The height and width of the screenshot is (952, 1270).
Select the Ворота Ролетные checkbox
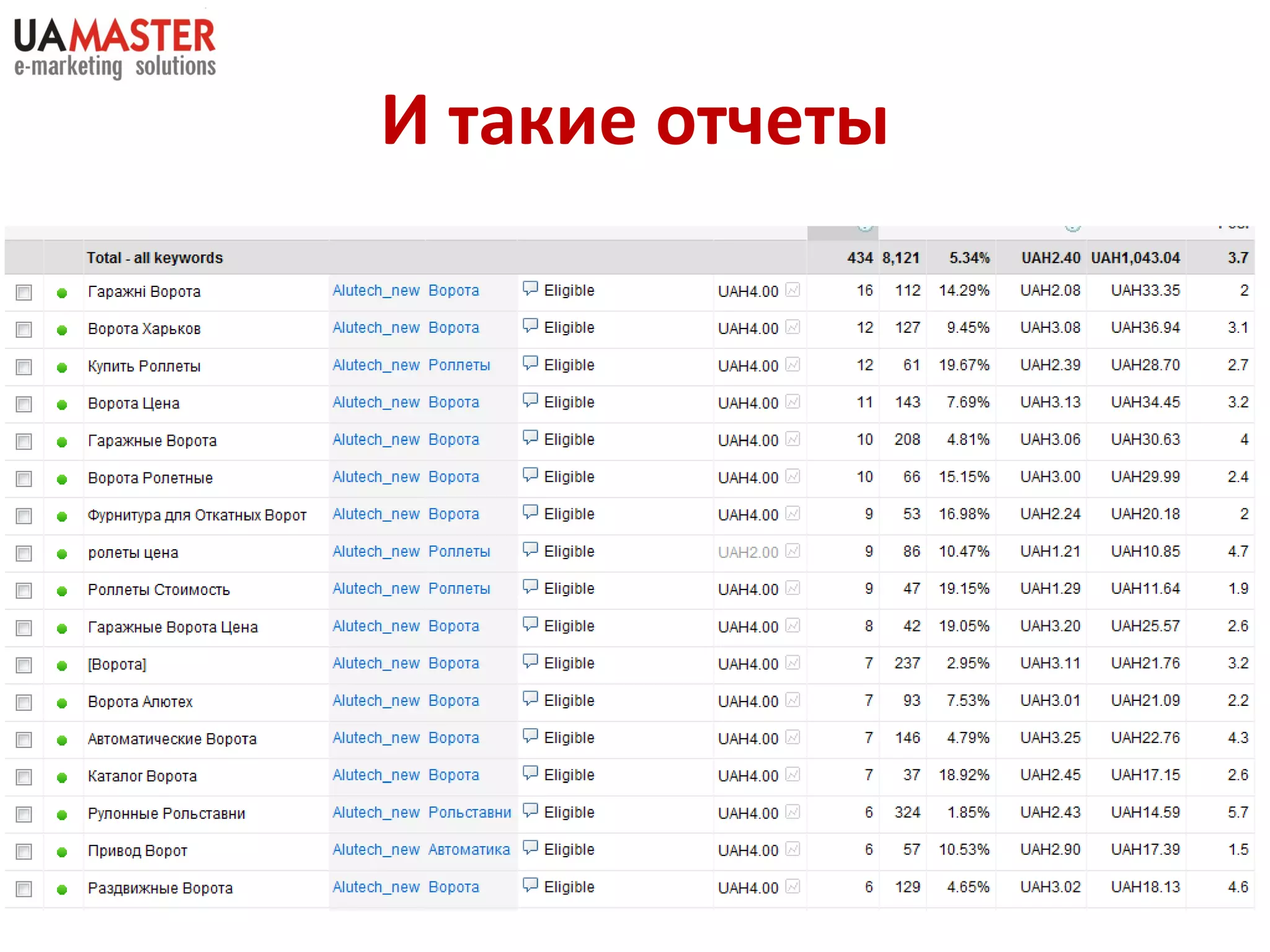[24, 478]
